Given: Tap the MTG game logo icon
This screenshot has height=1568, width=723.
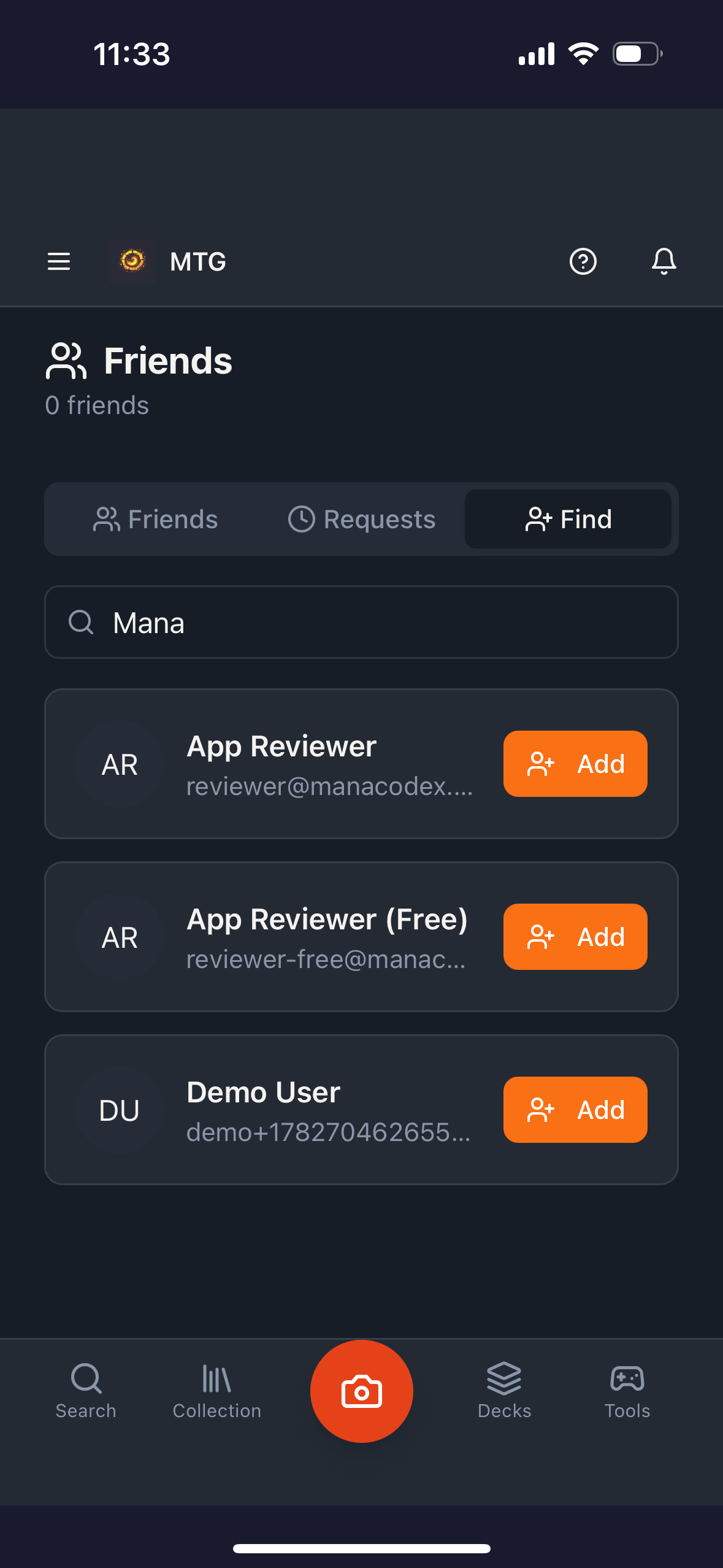Looking at the screenshot, I should [x=132, y=261].
